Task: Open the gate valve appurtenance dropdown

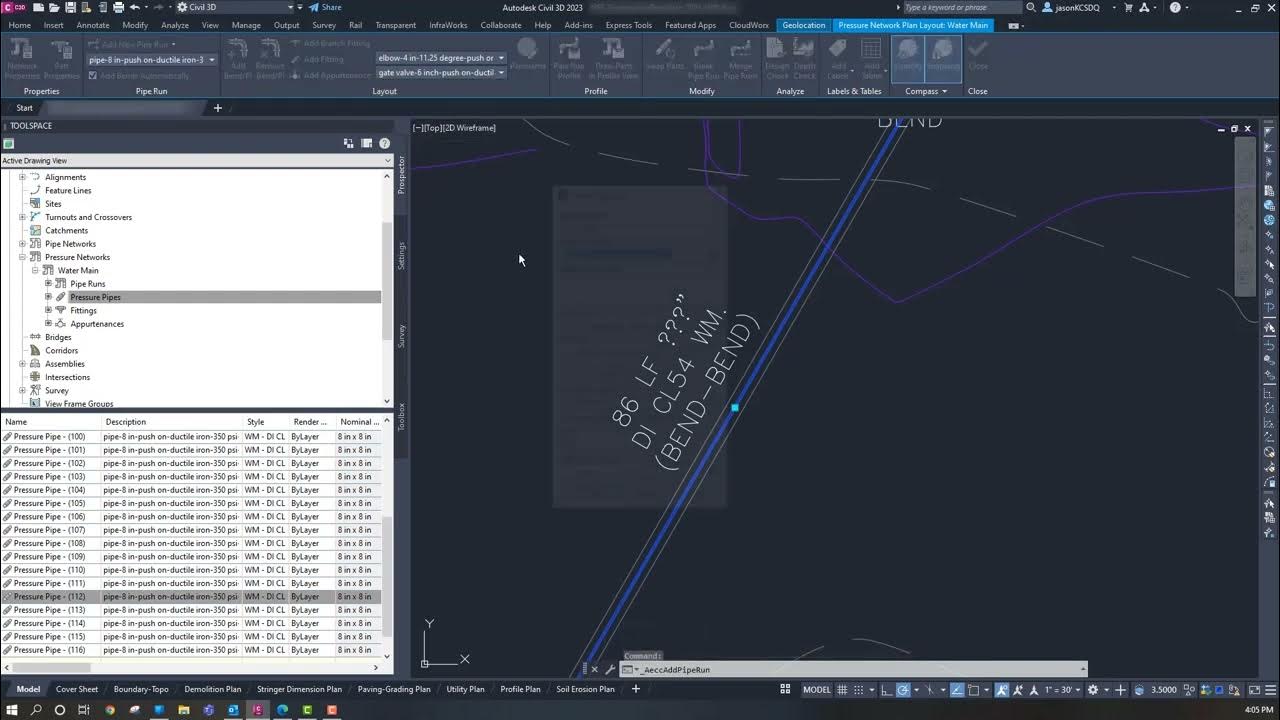Action: (441, 73)
